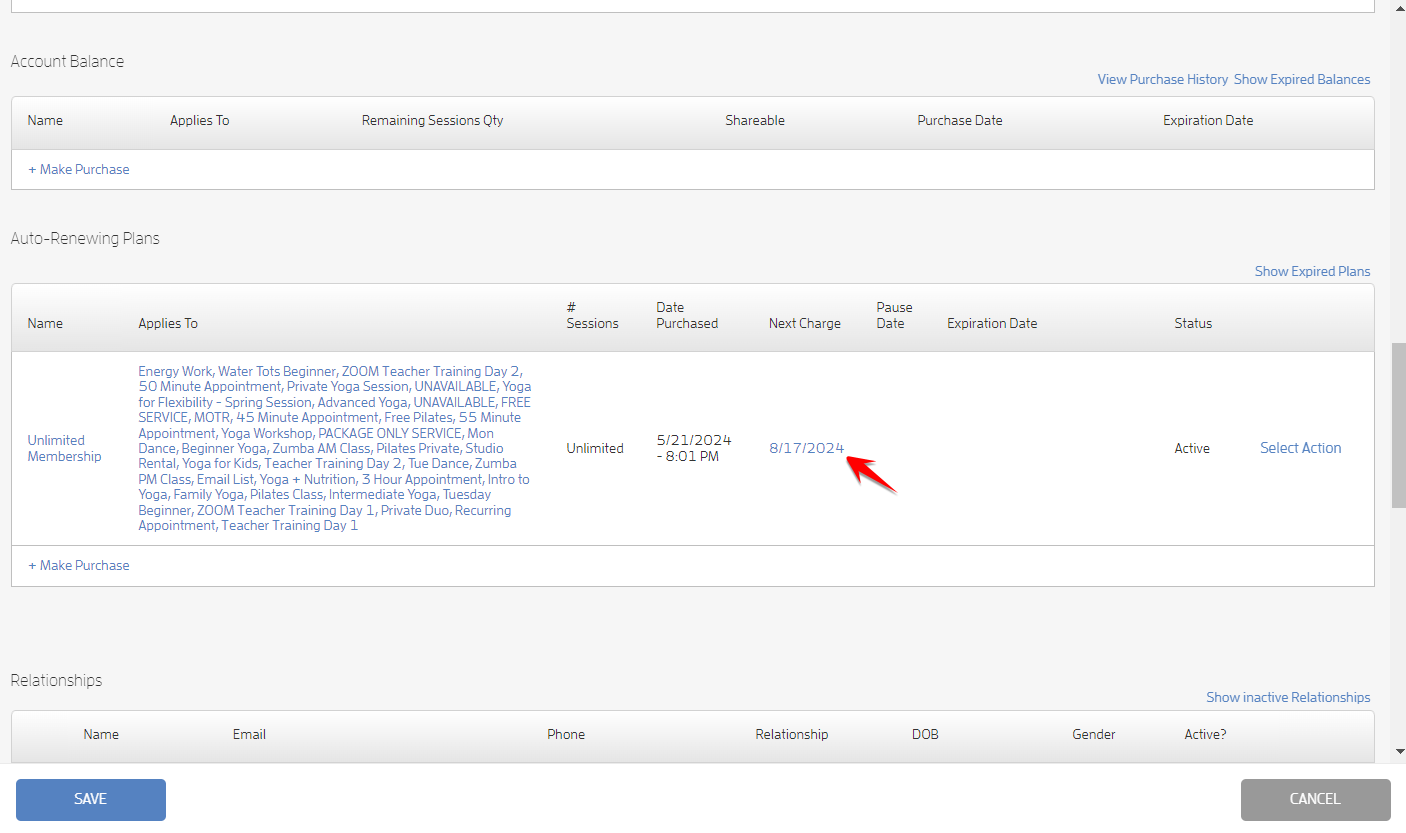The image size is (1406, 833).
Task: Click the # Sessions column header
Action: (593, 315)
